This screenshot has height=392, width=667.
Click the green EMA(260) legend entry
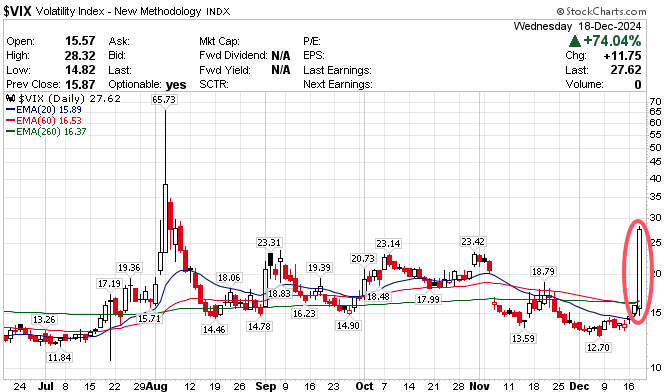coord(46,132)
